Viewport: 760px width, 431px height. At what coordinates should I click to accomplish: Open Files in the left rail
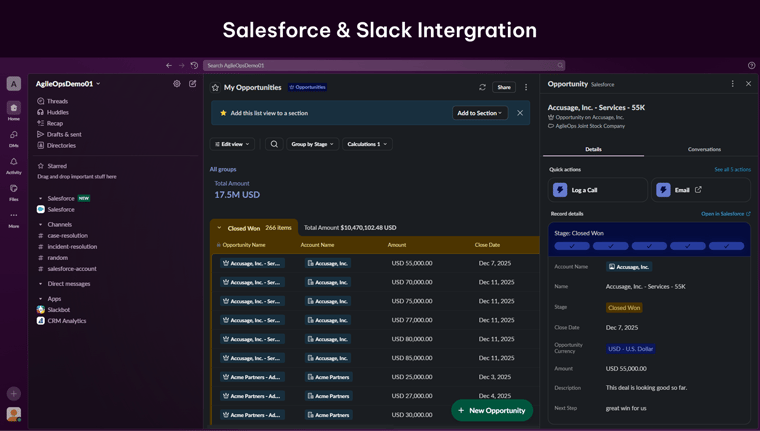[14, 192]
